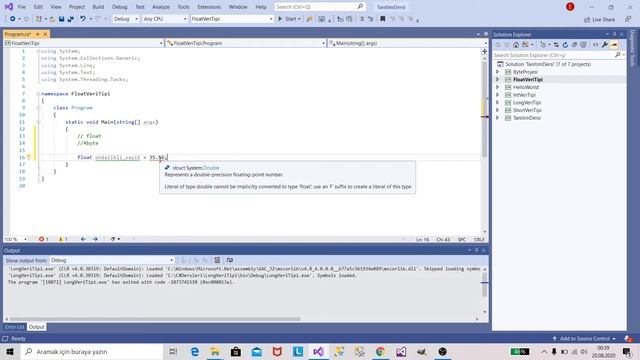Click View Code icon in Solution Explorer
The width and height of the screenshot is (640, 360).
[x=596, y=45]
